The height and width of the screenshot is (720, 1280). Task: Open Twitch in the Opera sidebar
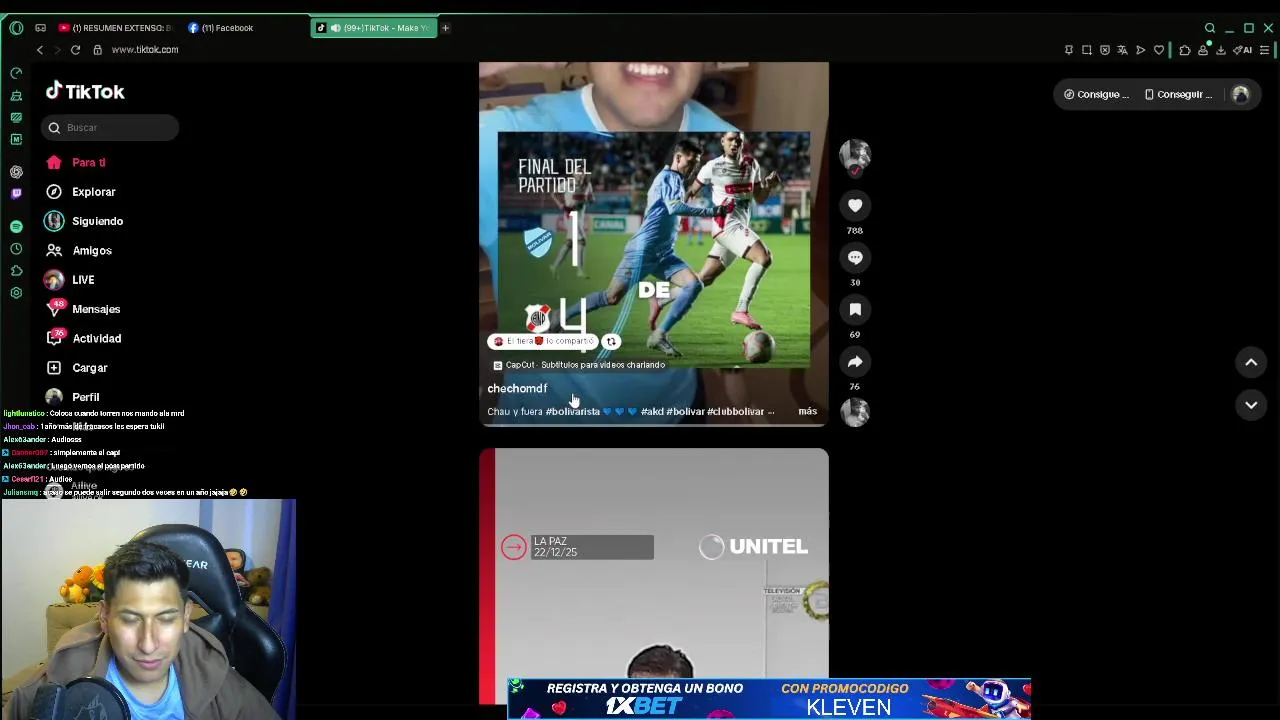16,193
